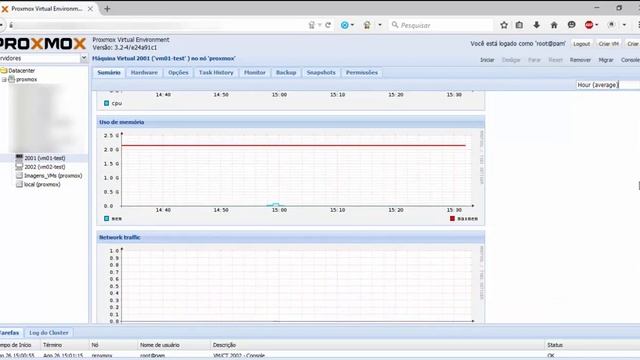640x360 pixels.
Task: Open the dropdown beside the blue extension icon
Action: pyautogui.click(x=352, y=25)
